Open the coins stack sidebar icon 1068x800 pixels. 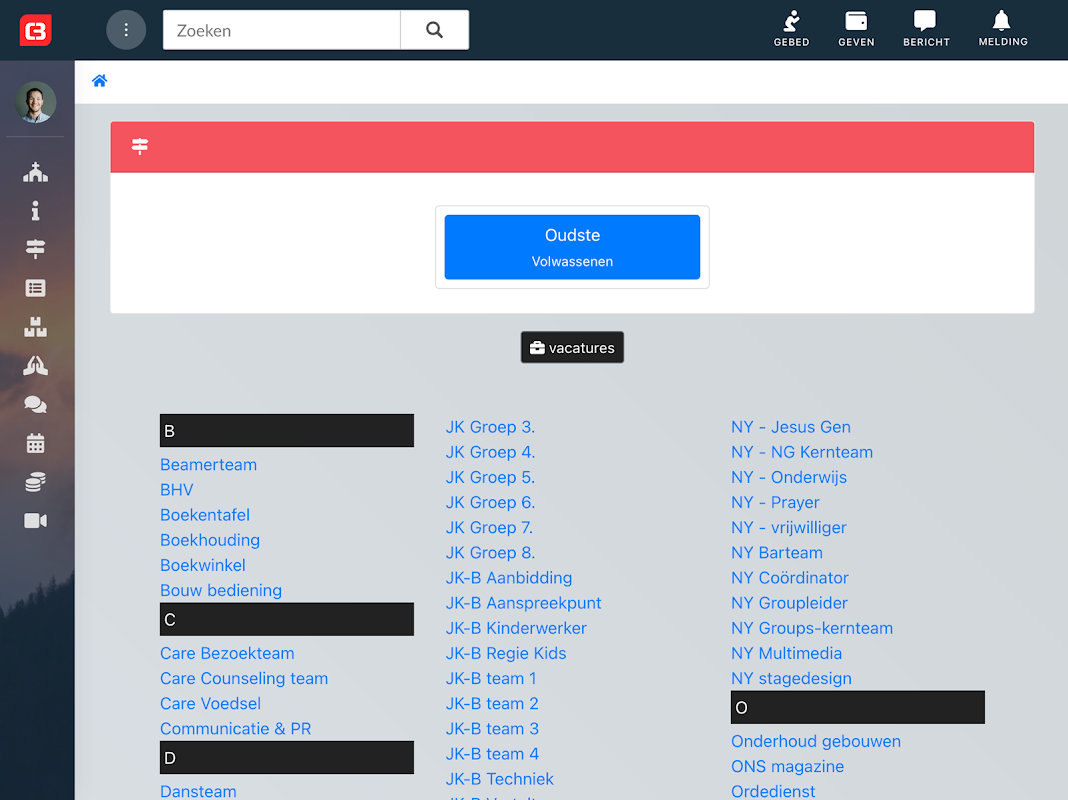click(35, 482)
